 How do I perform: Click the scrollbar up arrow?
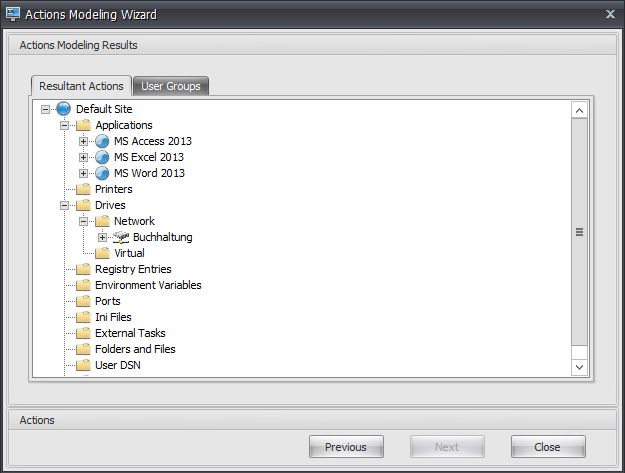(x=579, y=110)
